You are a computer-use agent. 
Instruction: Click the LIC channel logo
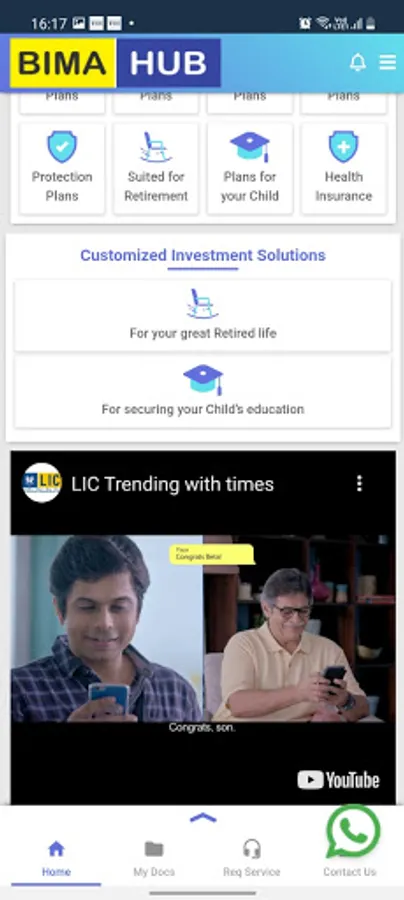42,483
